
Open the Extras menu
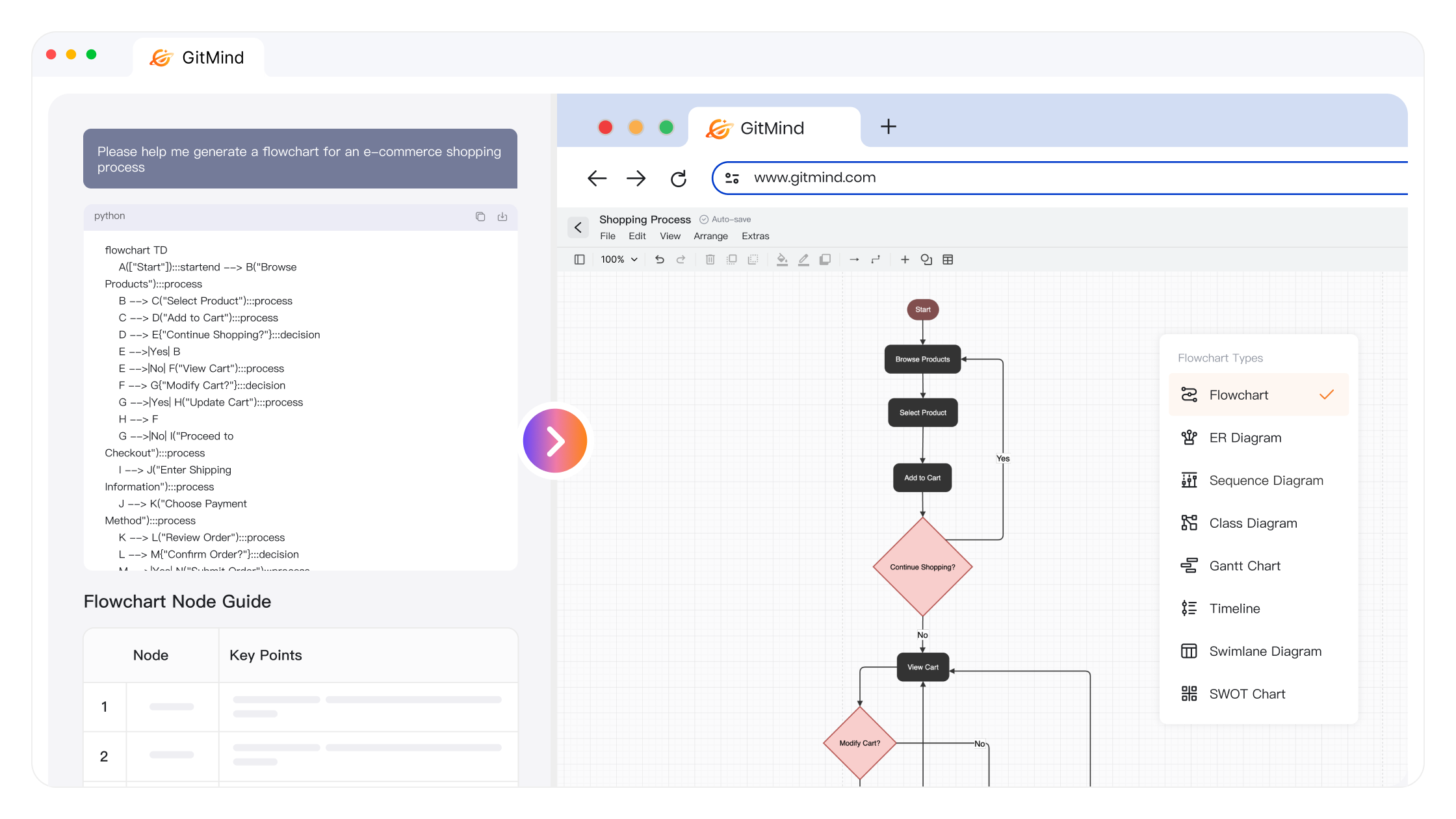click(x=755, y=236)
